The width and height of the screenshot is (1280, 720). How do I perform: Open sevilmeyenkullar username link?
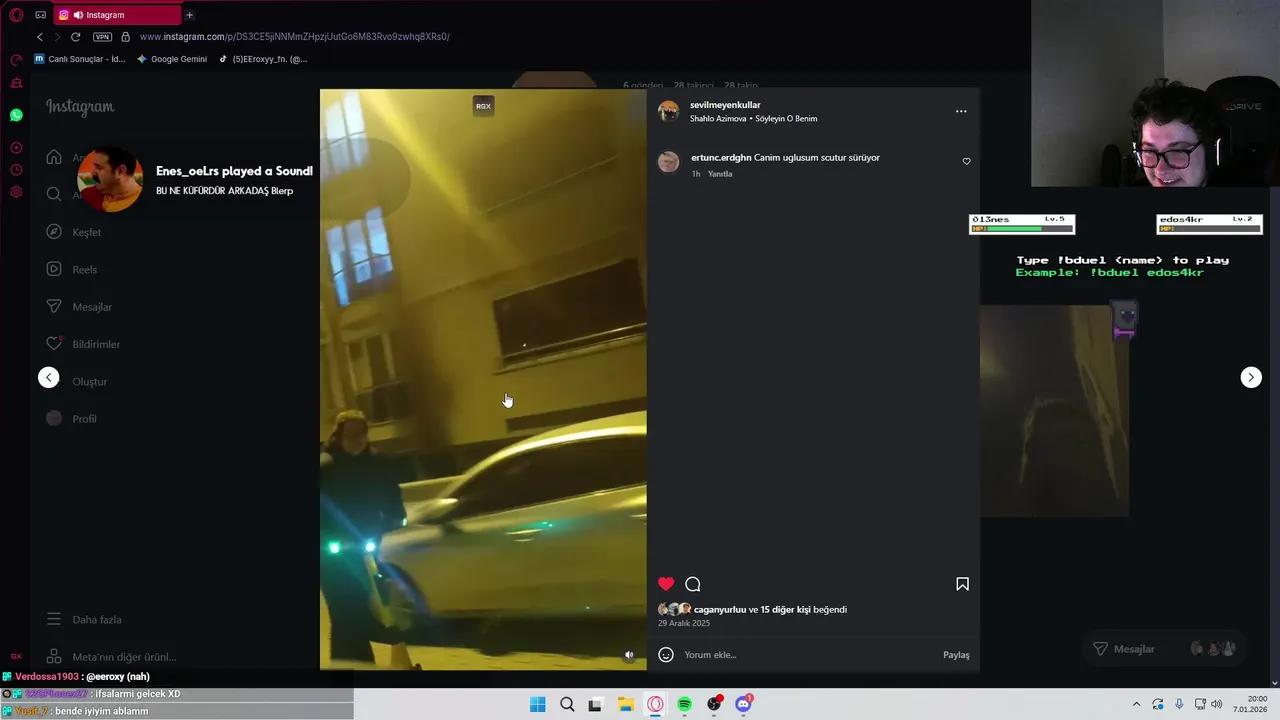pyautogui.click(x=725, y=105)
